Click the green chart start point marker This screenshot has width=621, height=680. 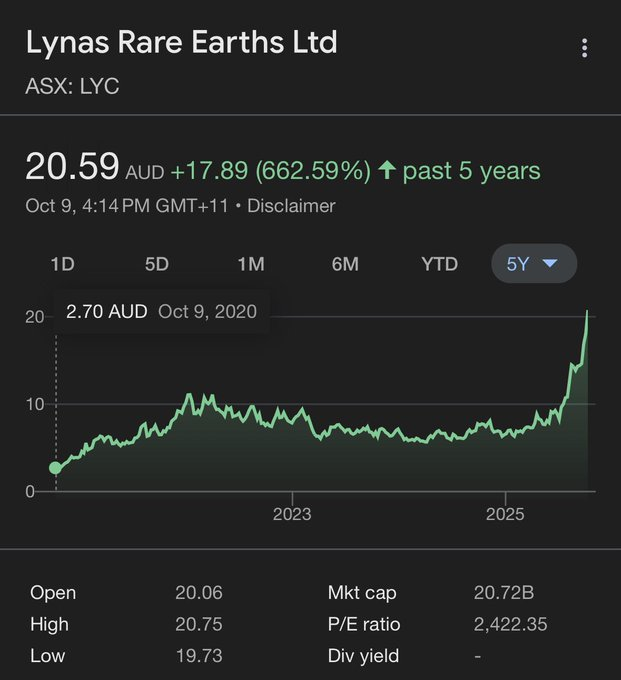[x=56, y=468]
